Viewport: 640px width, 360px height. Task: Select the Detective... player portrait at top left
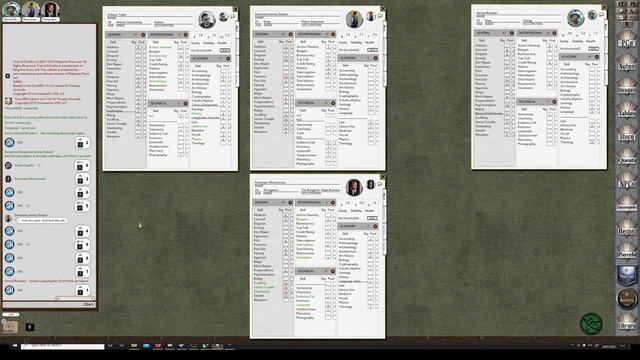tap(31, 10)
